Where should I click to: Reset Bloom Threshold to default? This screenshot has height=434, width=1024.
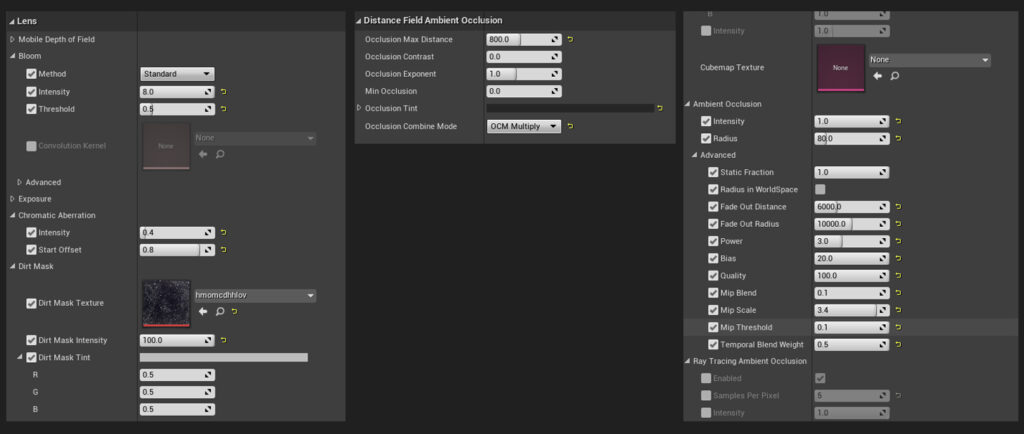click(224, 109)
